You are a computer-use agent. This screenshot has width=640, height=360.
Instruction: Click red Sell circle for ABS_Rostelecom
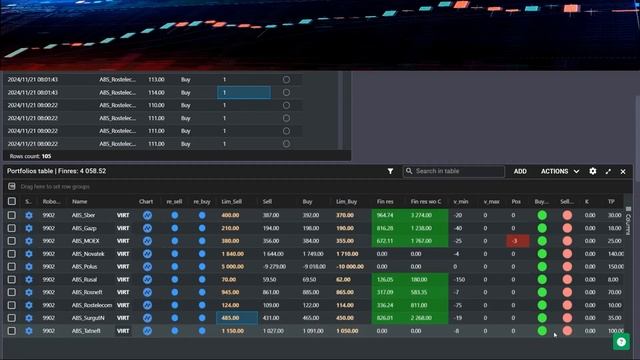[x=567, y=305]
